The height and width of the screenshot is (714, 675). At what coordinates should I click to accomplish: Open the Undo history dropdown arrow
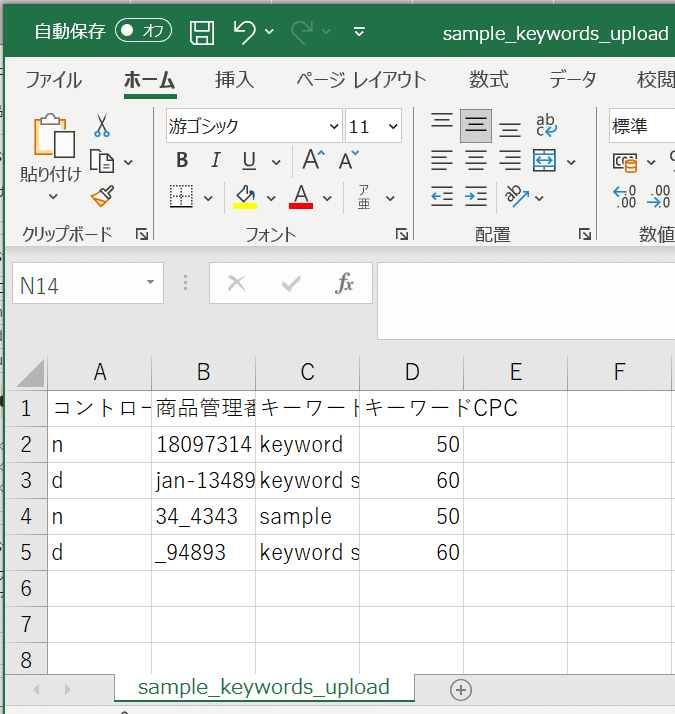270,32
